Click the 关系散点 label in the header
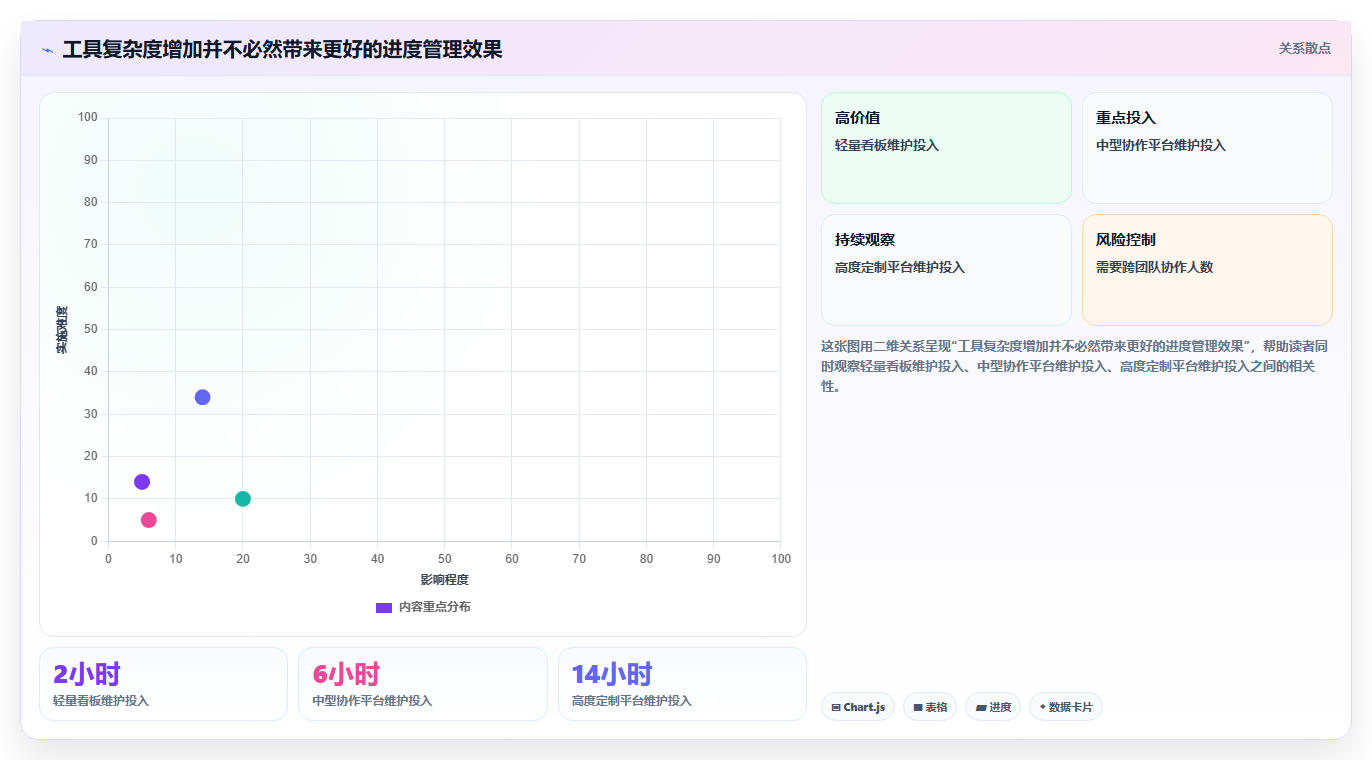This screenshot has width=1372, height=760. (1305, 48)
